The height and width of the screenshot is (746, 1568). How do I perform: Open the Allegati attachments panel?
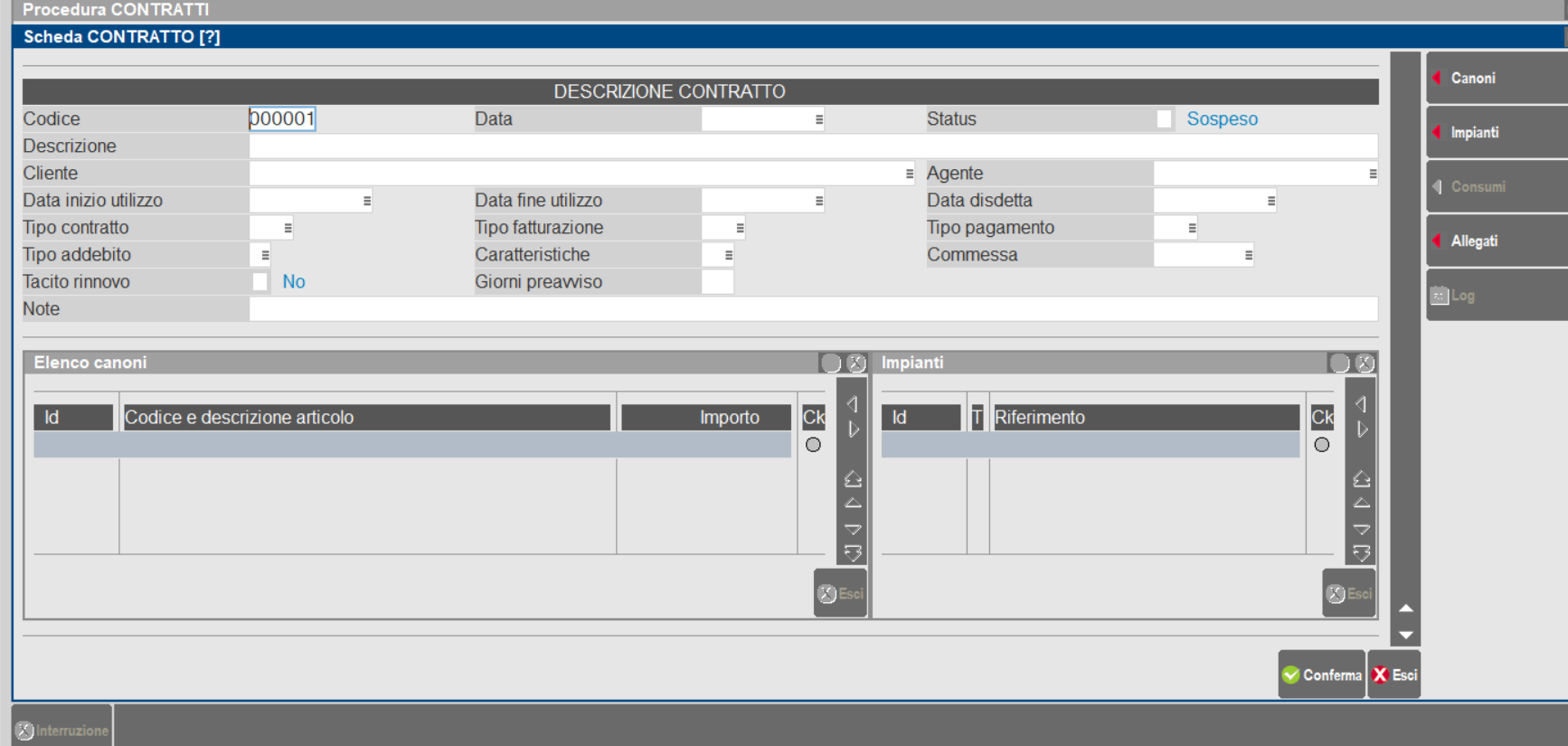click(1495, 241)
